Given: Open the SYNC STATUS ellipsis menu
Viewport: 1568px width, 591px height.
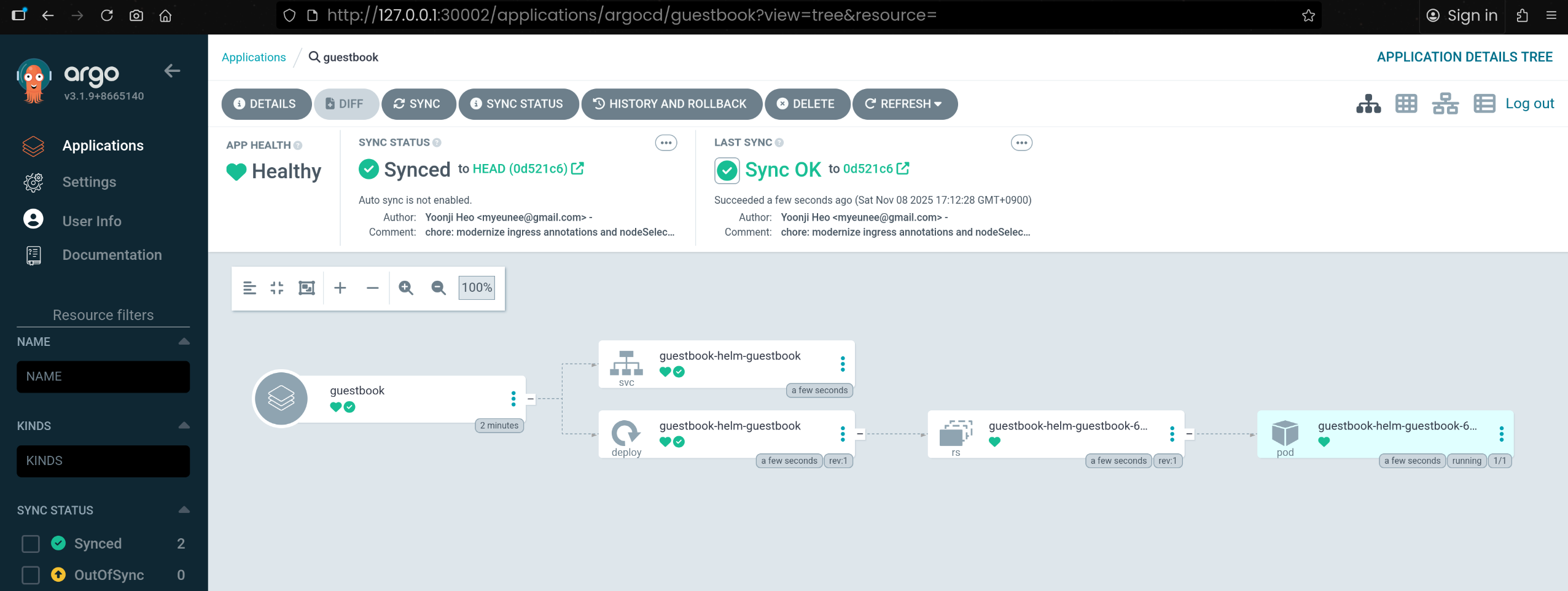Looking at the screenshot, I should 666,143.
